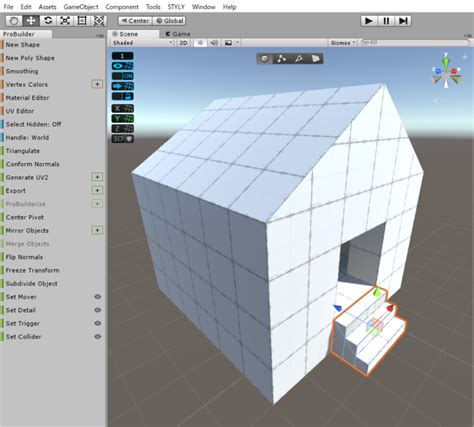Toggle Set Collider visibility eye
Image resolution: width=474 pixels, height=427 pixels.
98,337
